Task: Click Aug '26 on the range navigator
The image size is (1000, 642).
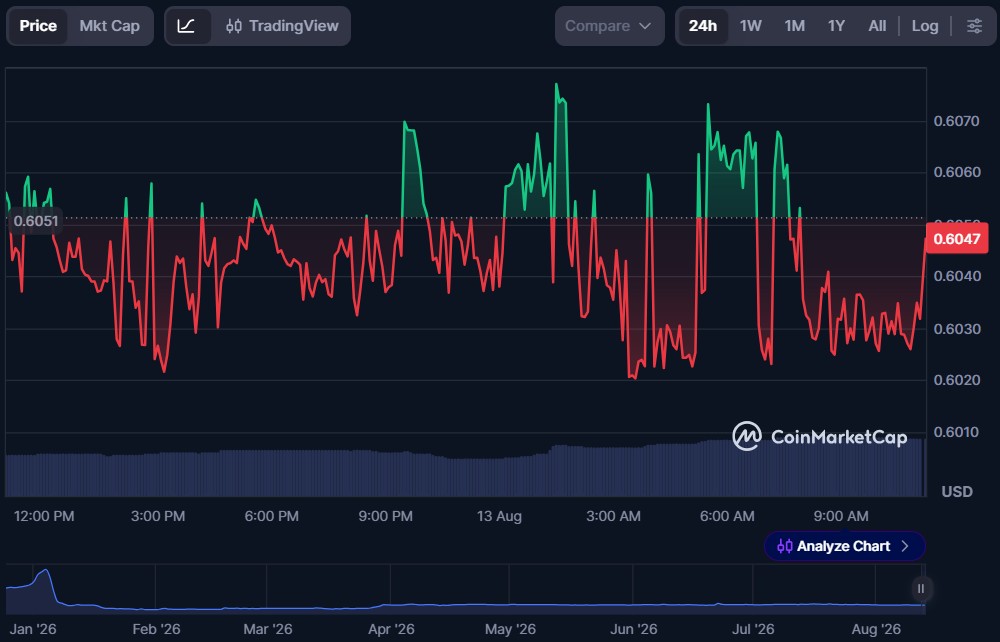Action: tap(876, 629)
